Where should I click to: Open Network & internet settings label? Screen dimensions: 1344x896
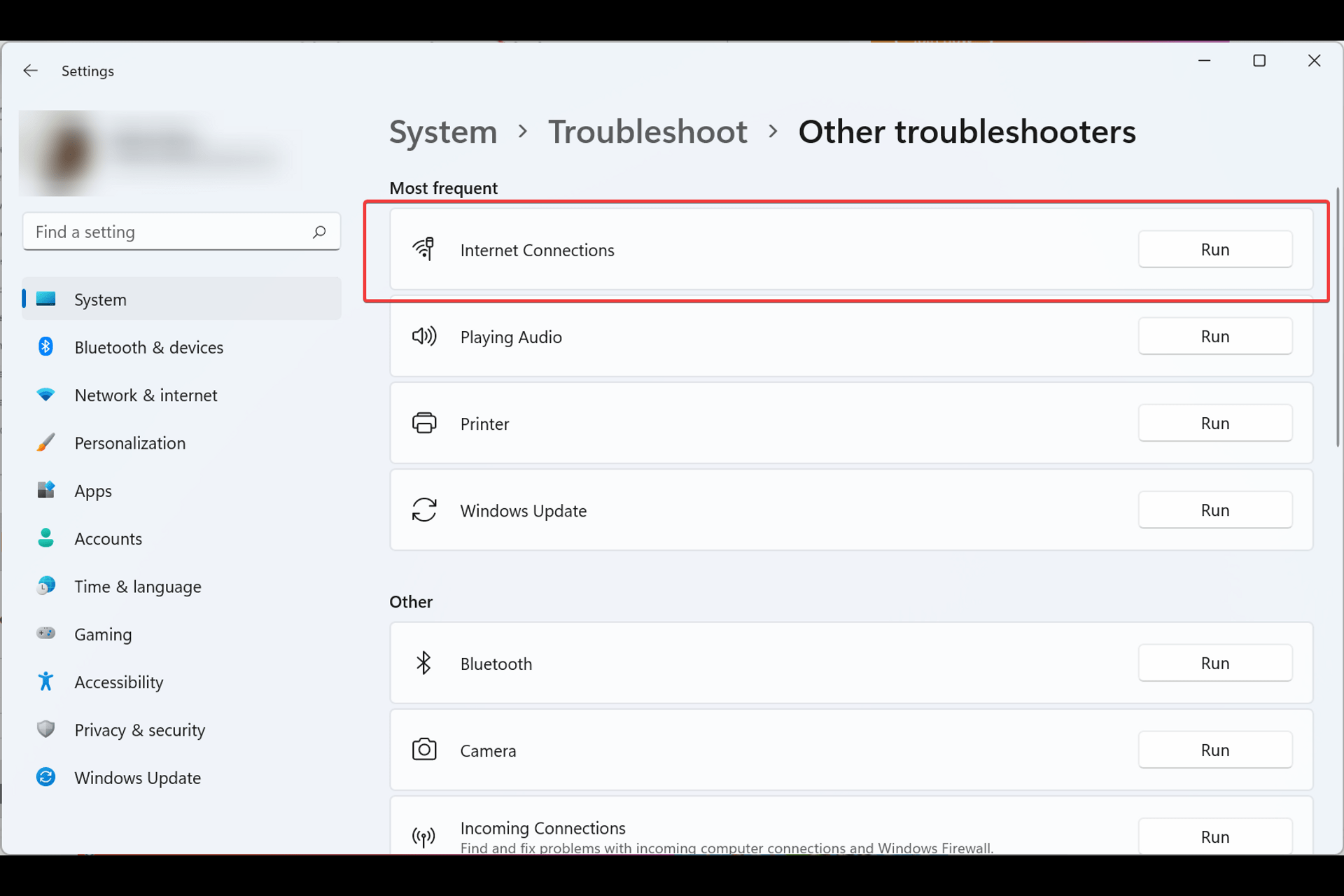click(146, 395)
